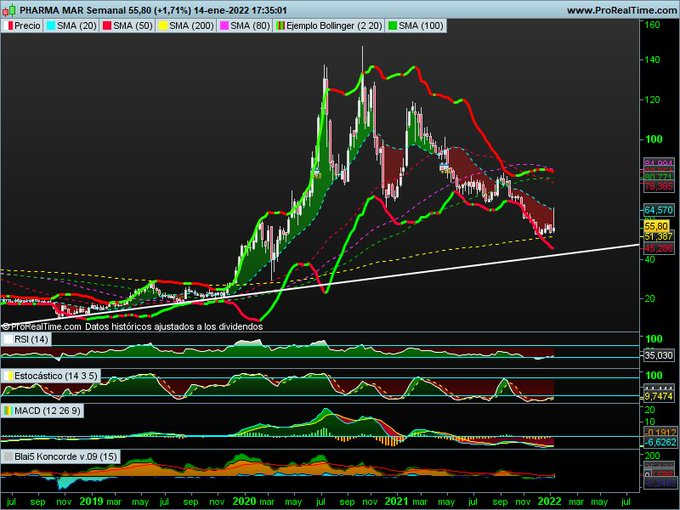Screen dimensions: 680x510
Task: Click the RSI value 35,030
Action: coord(658,356)
